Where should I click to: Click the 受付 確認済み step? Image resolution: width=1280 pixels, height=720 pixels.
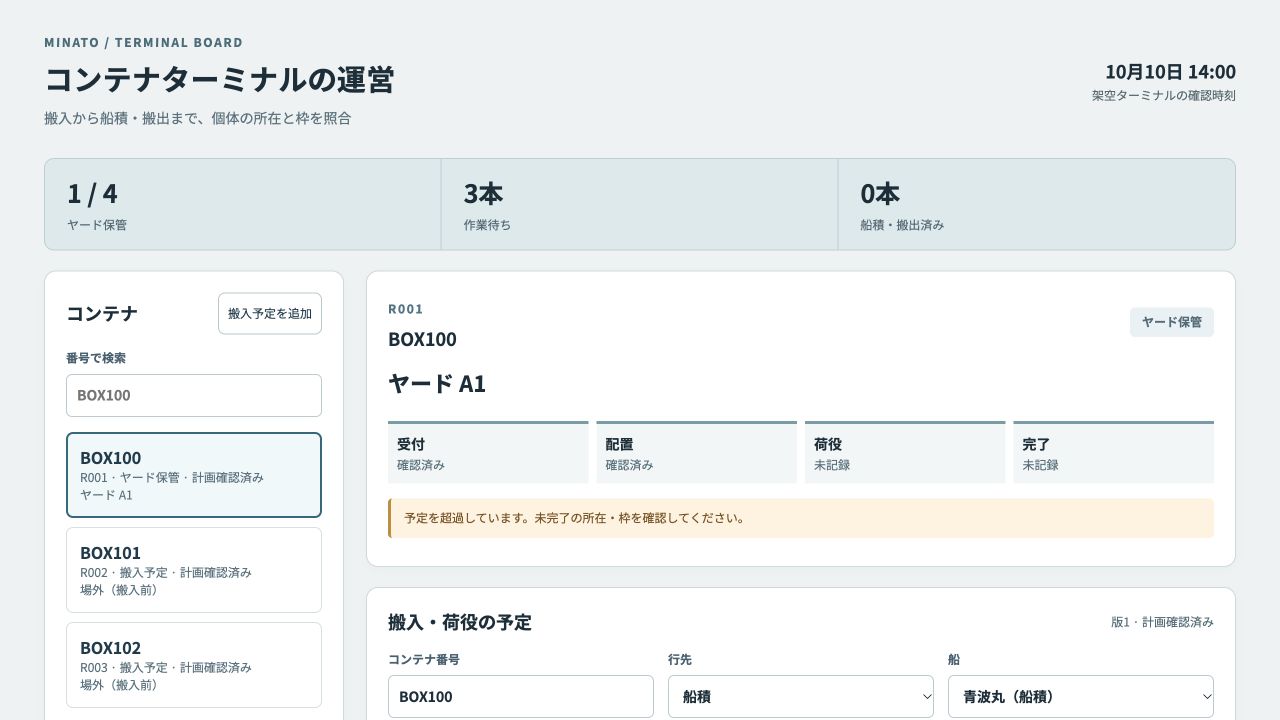click(488, 452)
